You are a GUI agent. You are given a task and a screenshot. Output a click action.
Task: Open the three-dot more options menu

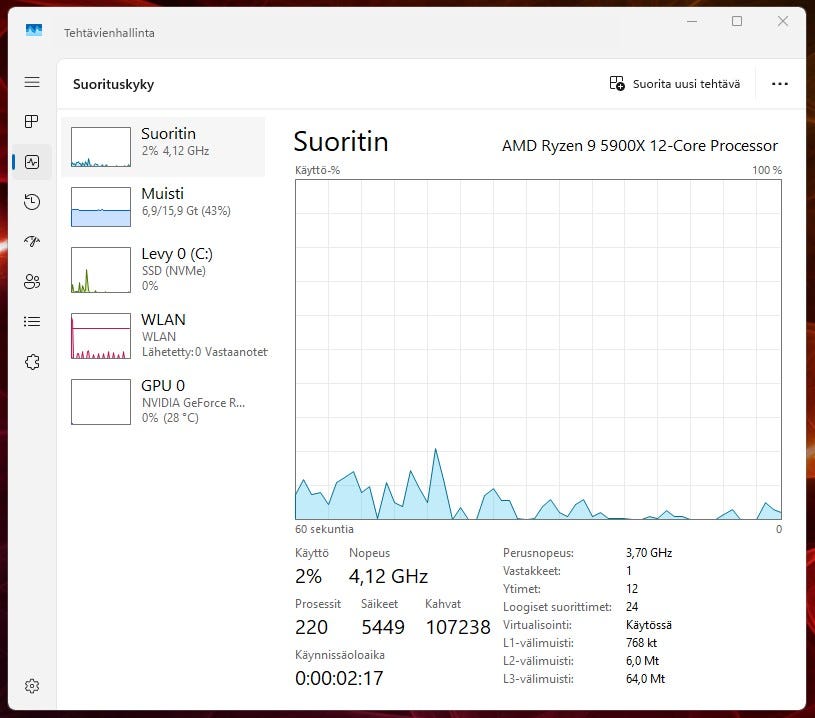click(x=779, y=84)
